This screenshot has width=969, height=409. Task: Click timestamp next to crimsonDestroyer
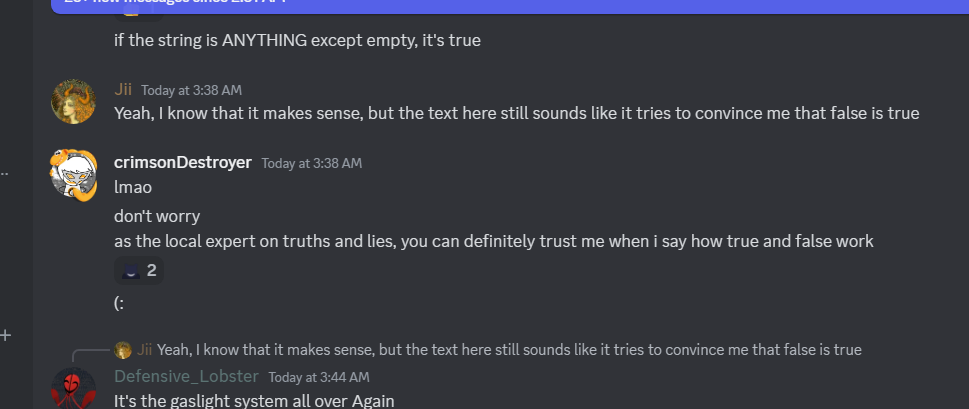pos(312,163)
